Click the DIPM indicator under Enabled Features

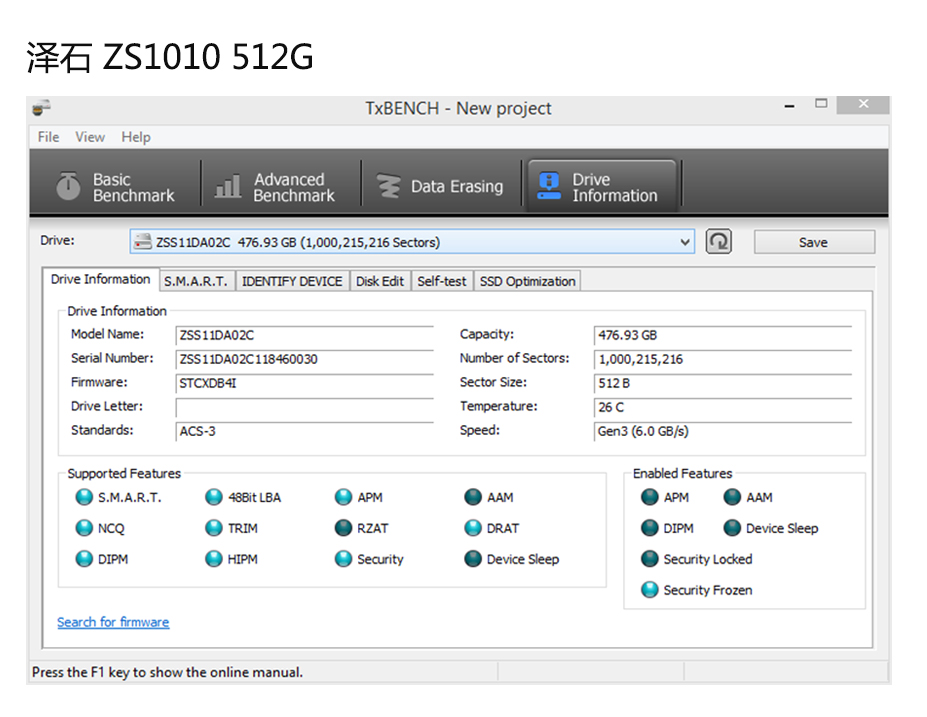pyautogui.click(x=650, y=528)
